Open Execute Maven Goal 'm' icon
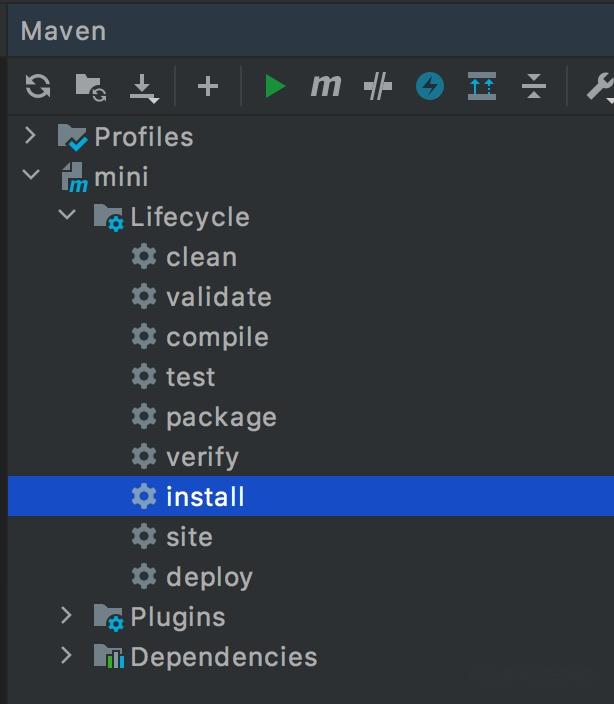Viewport: 614px width, 704px height. pyautogui.click(x=326, y=85)
